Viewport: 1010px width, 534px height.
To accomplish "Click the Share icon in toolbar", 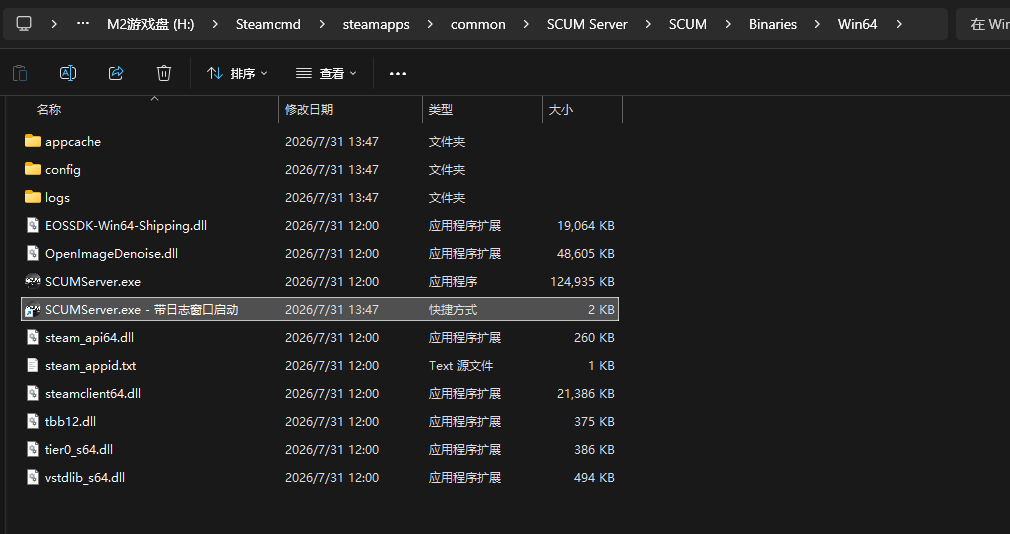I will 116,73.
